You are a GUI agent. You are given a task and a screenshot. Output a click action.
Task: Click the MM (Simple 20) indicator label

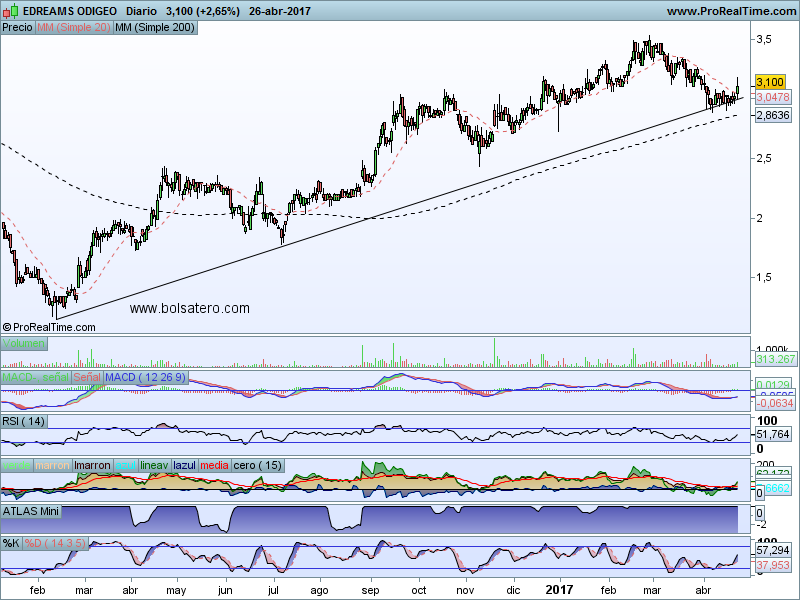[73, 28]
